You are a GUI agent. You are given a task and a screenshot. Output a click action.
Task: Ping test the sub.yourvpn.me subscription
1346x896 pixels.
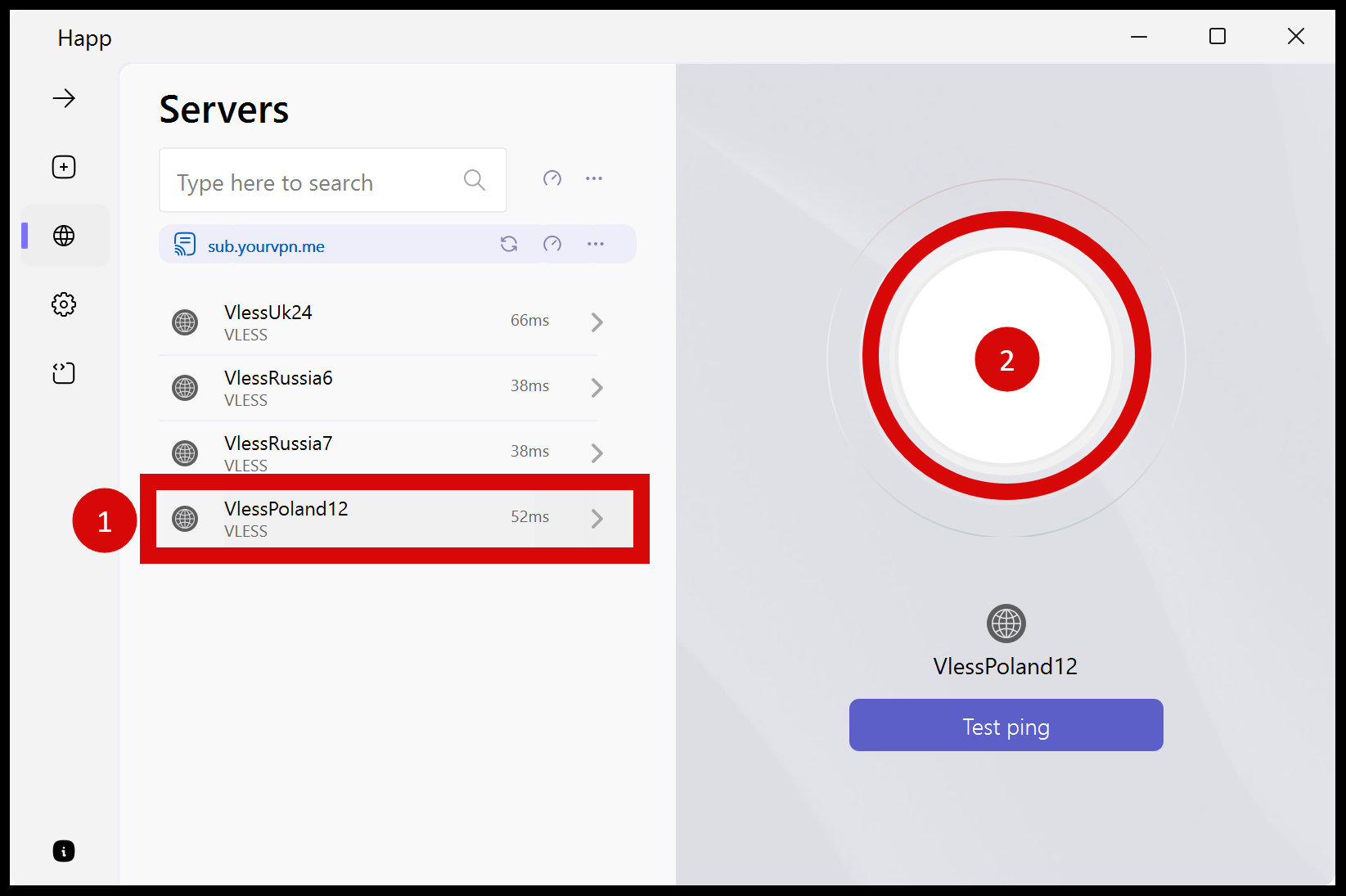point(552,244)
